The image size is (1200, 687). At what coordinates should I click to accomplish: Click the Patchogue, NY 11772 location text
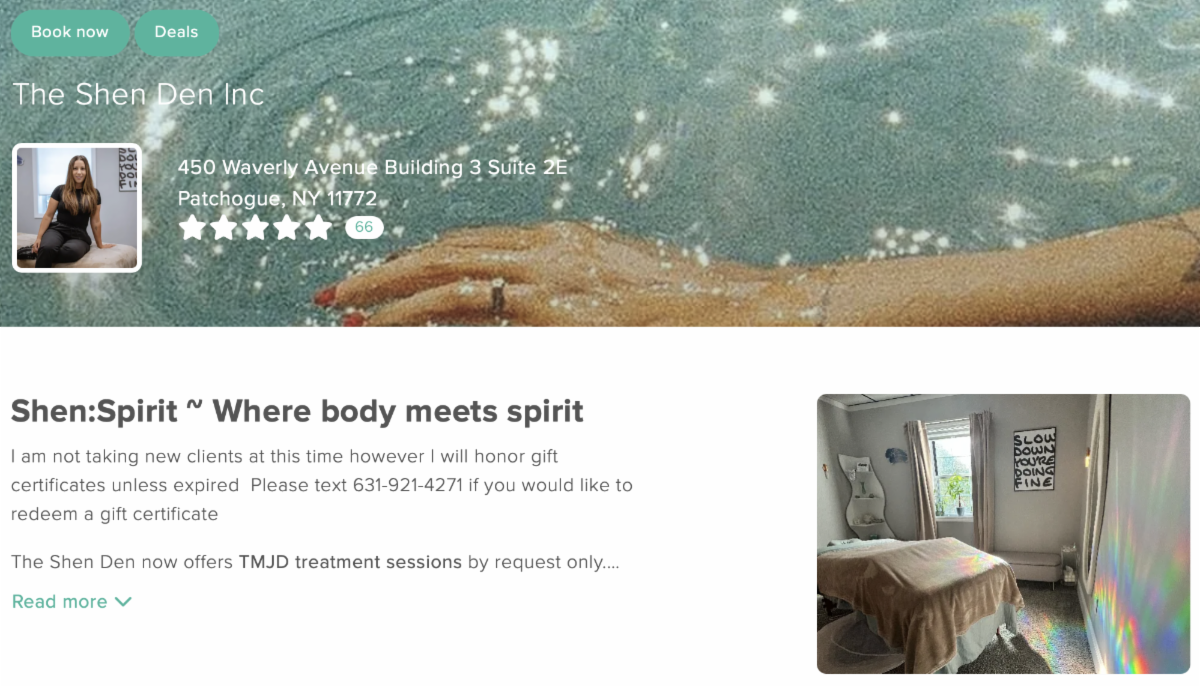point(277,198)
